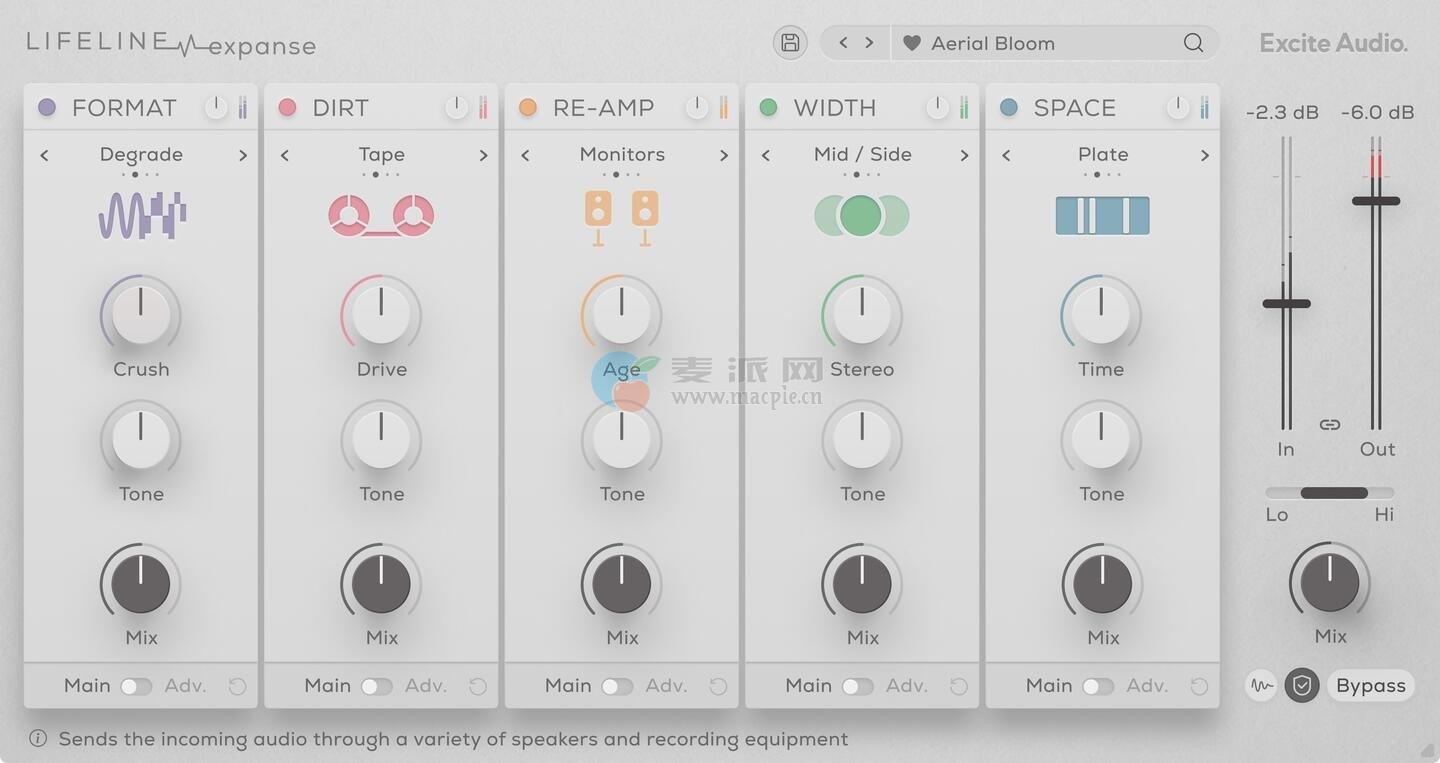
Task: Click the -6.0 dB output level value
Action: (x=1378, y=113)
